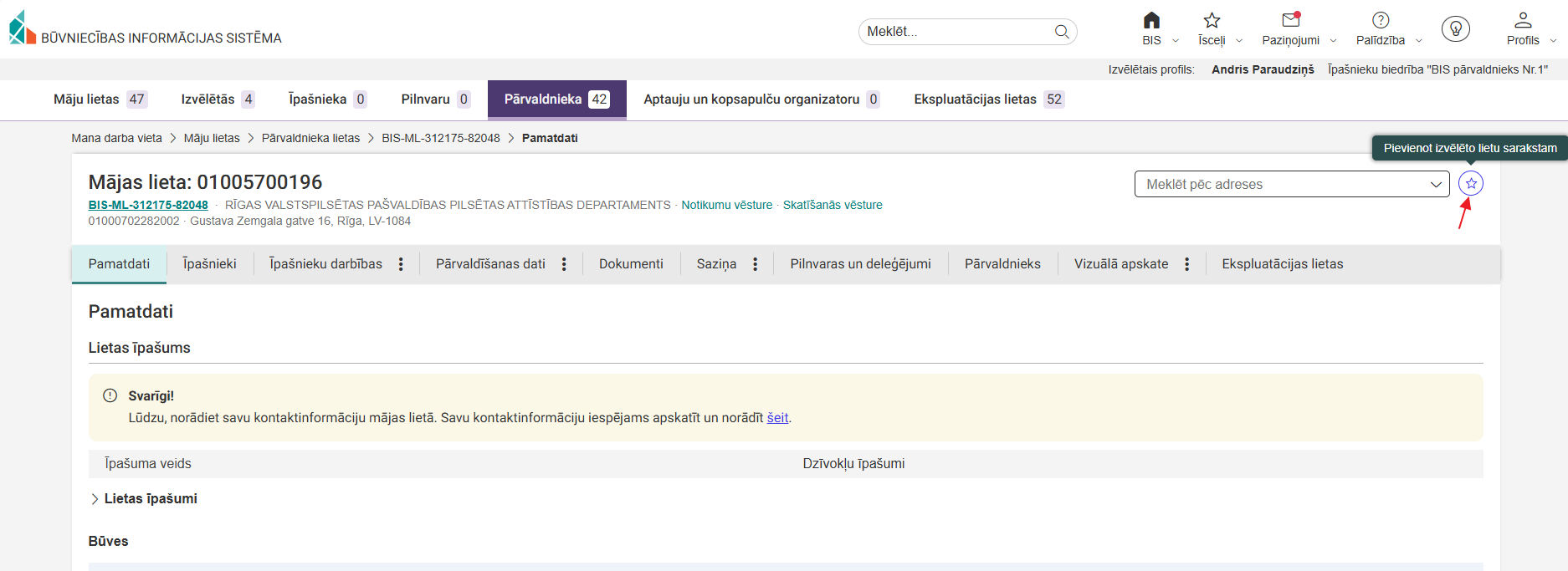Select the Ekspluatācijas lietas 52 top tab
Viewport: 1568px width, 571px height.
tap(987, 99)
